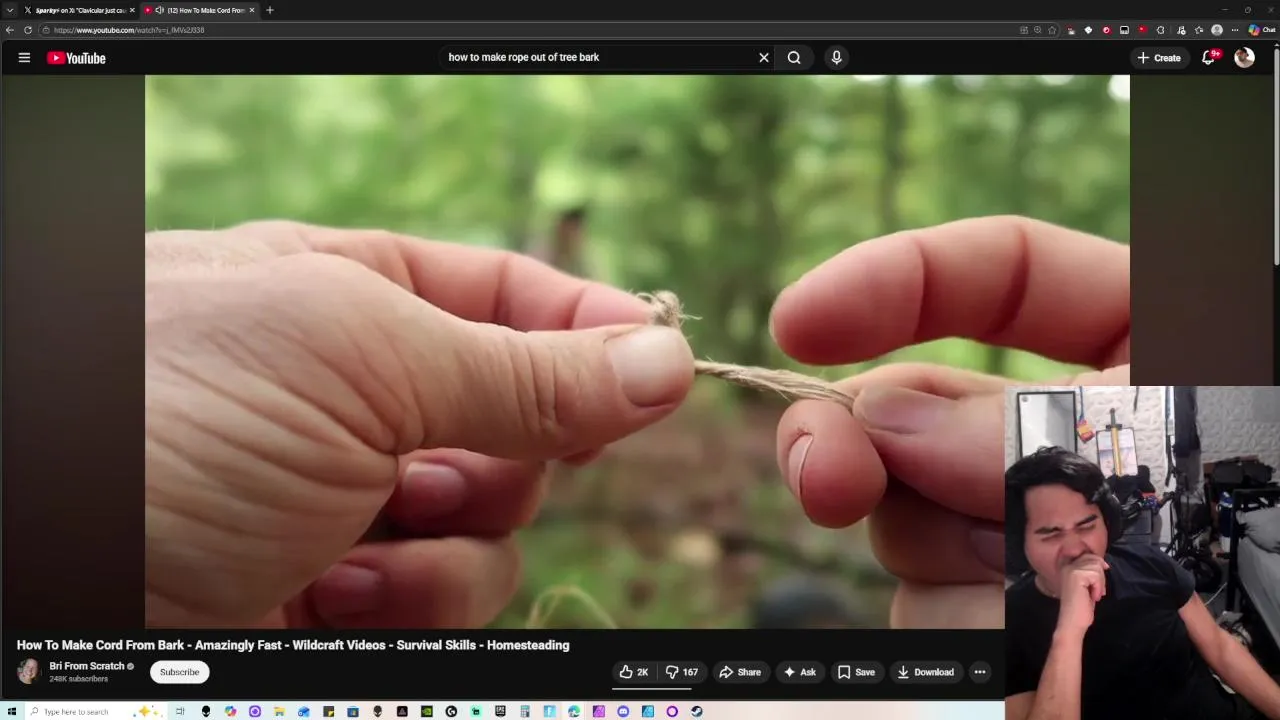Open the Ask AI button
Screen dimensions: 1280x720
point(799,672)
